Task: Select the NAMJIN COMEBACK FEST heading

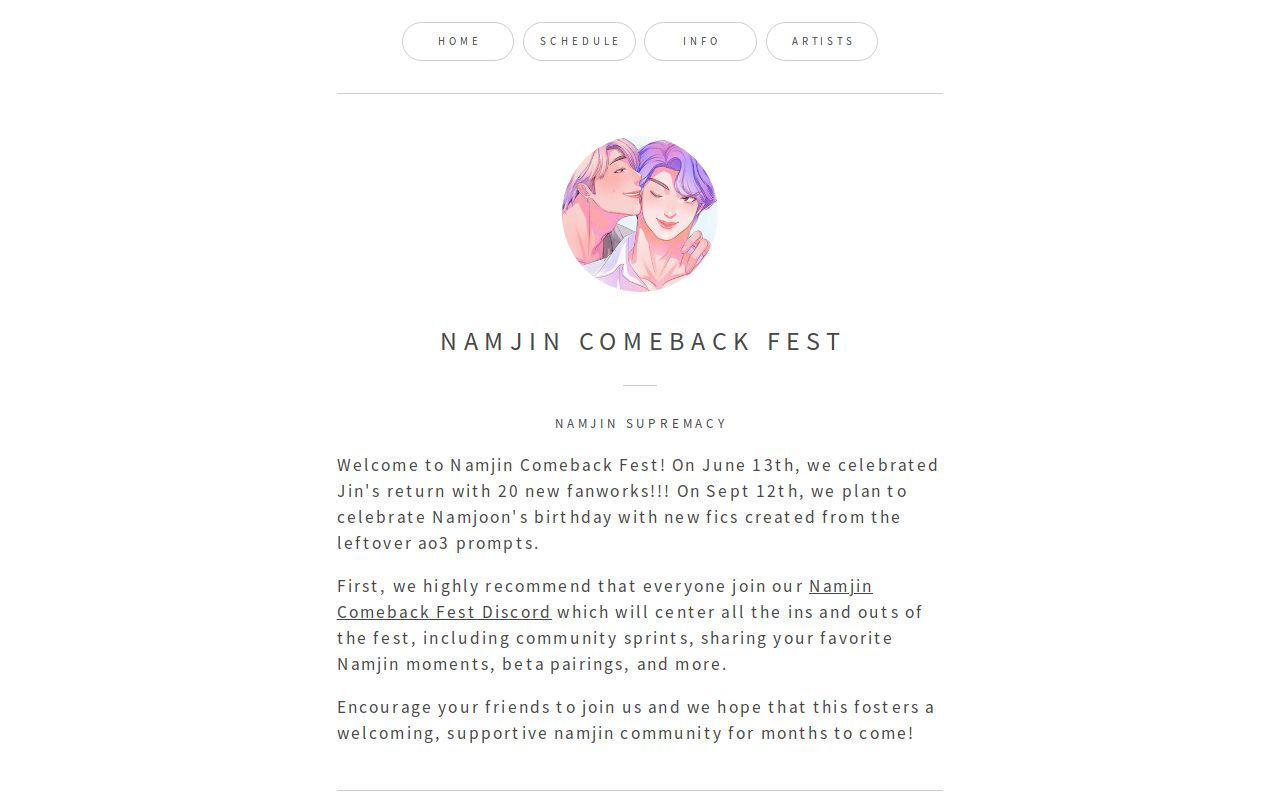Action: click(x=640, y=341)
